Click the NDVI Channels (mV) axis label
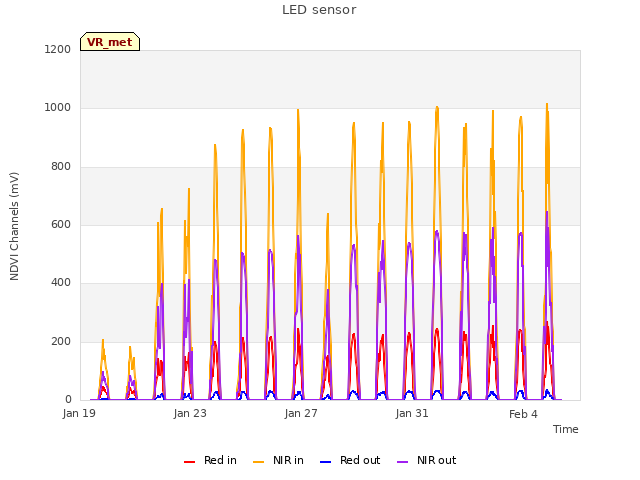 click(14, 226)
